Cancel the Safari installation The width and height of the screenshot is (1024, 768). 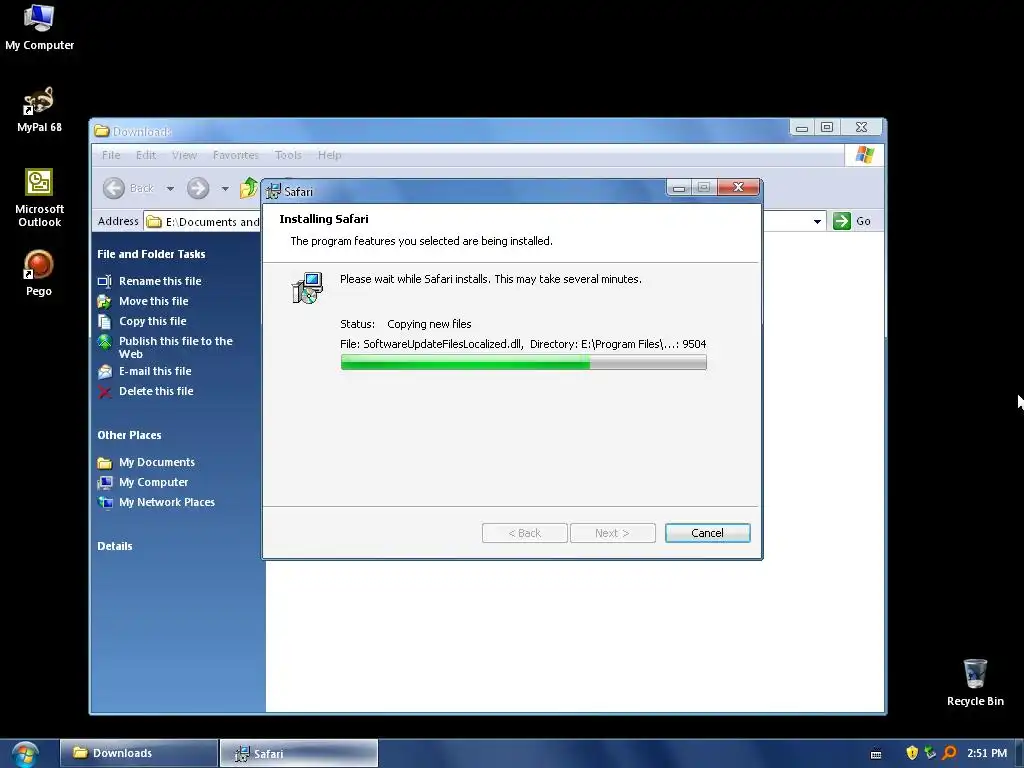click(x=707, y=533)
